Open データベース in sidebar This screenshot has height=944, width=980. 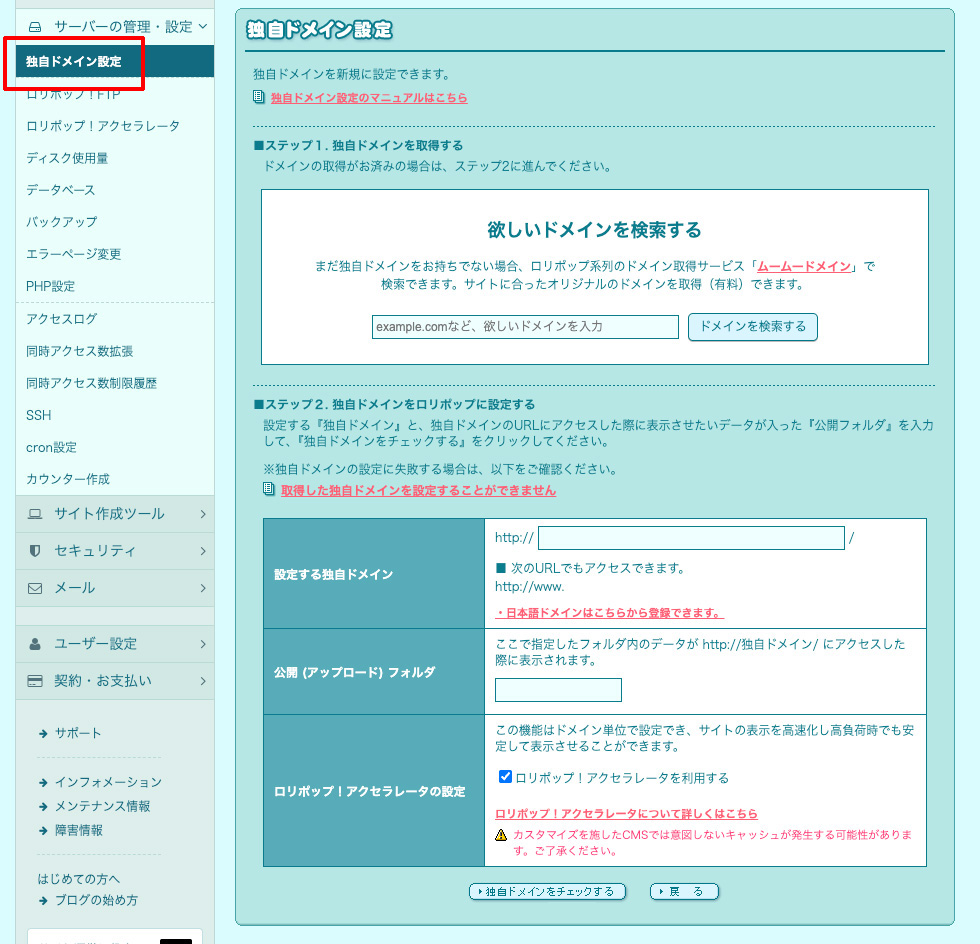click(61, 190)
